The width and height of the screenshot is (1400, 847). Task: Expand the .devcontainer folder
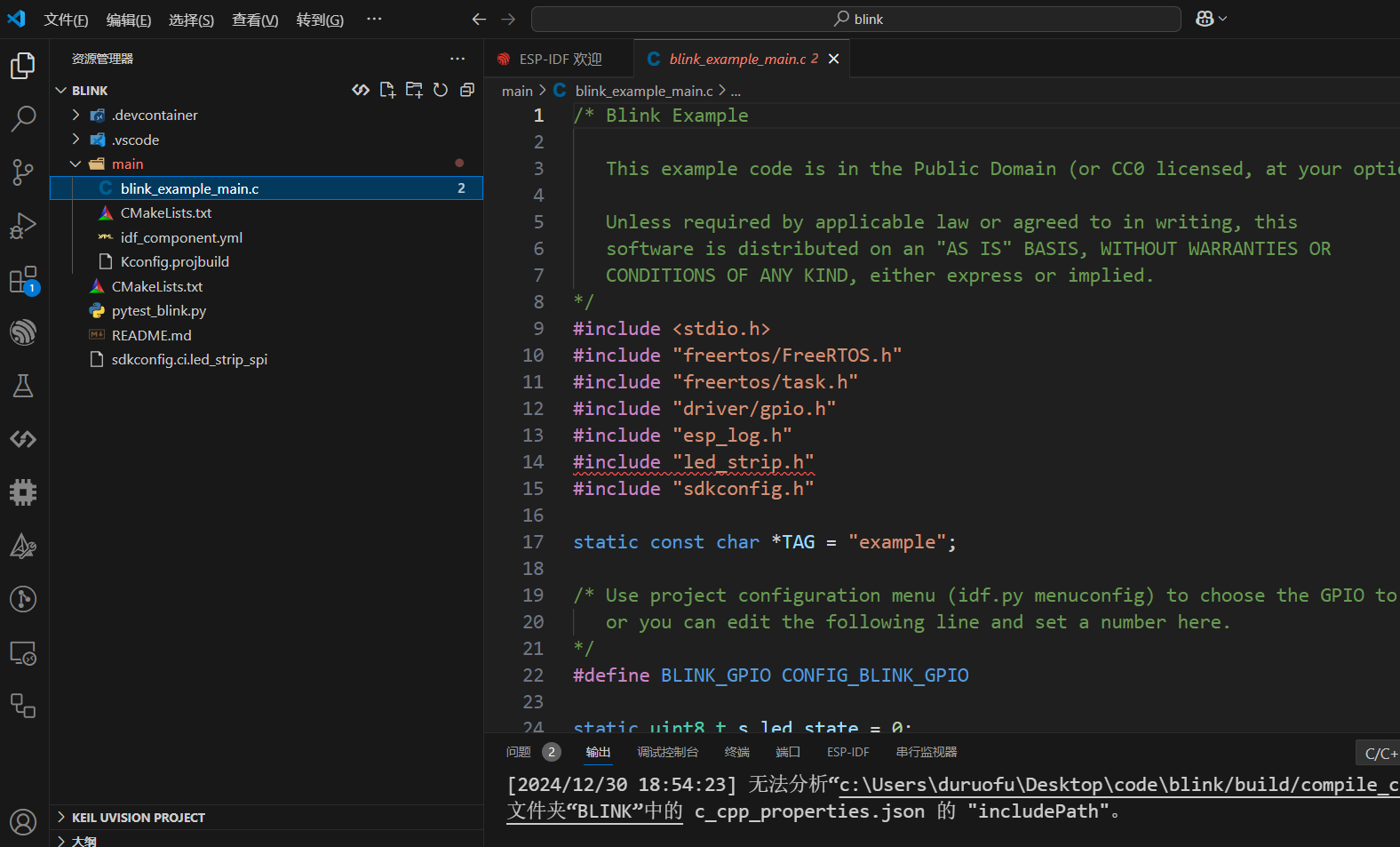point(155,115)
